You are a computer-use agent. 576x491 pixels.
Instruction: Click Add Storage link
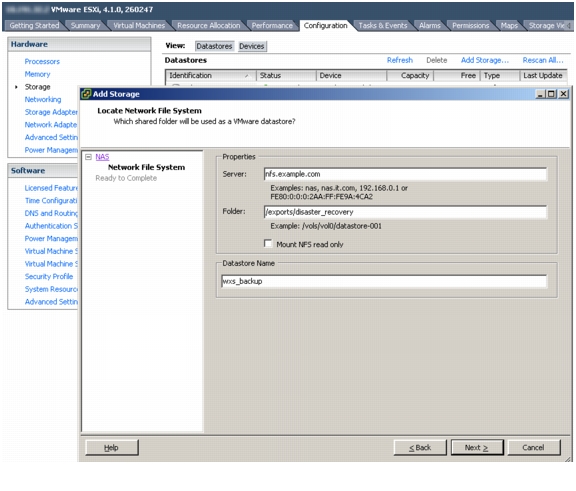point(485,60)
